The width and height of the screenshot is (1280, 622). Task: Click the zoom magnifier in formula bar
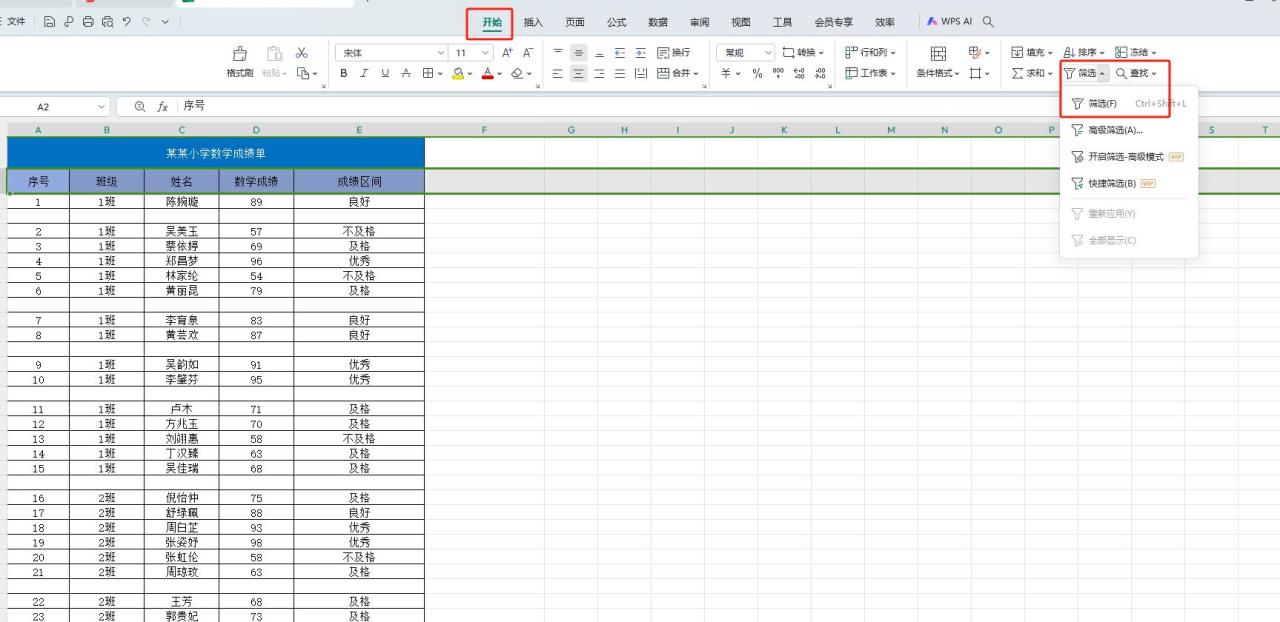coord(139,106)
